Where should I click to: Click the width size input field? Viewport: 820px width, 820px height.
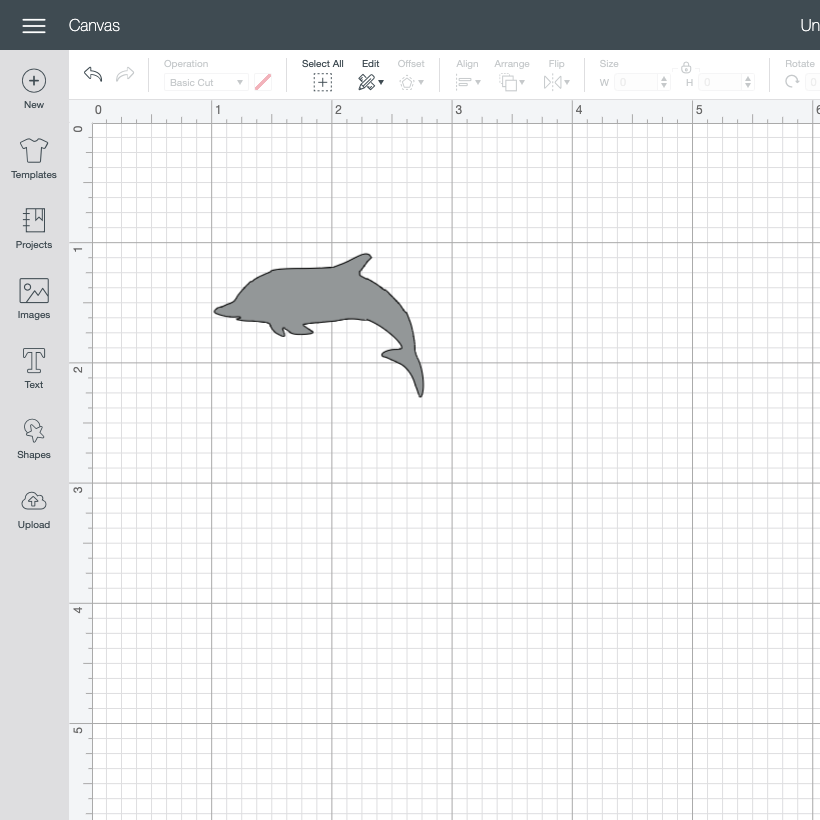pos(636,82)
